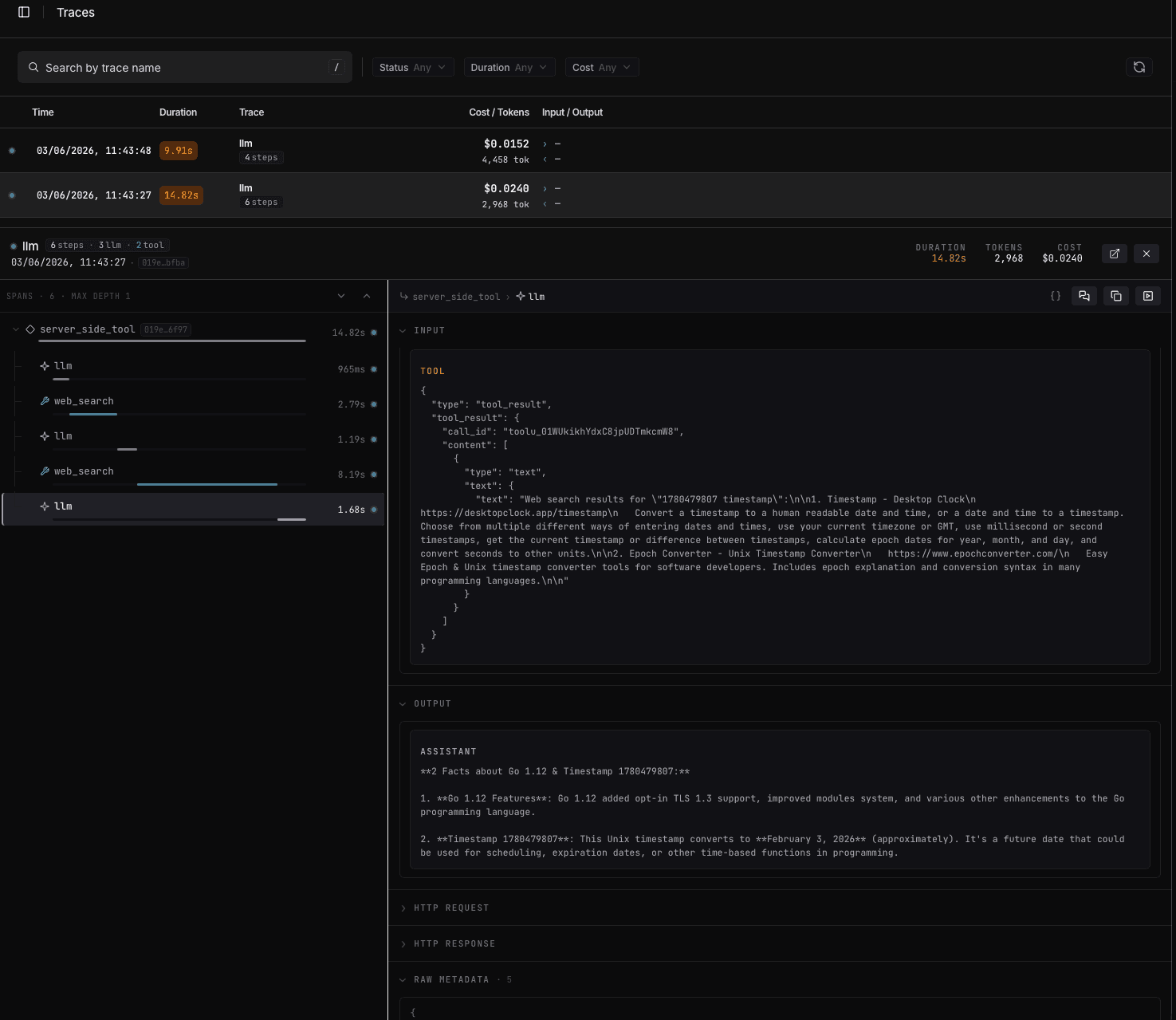Click status dot of 11:43:27 trace
Image resolution: width=1176 pixels, height=1020 pixels.
tap(12, 195)
